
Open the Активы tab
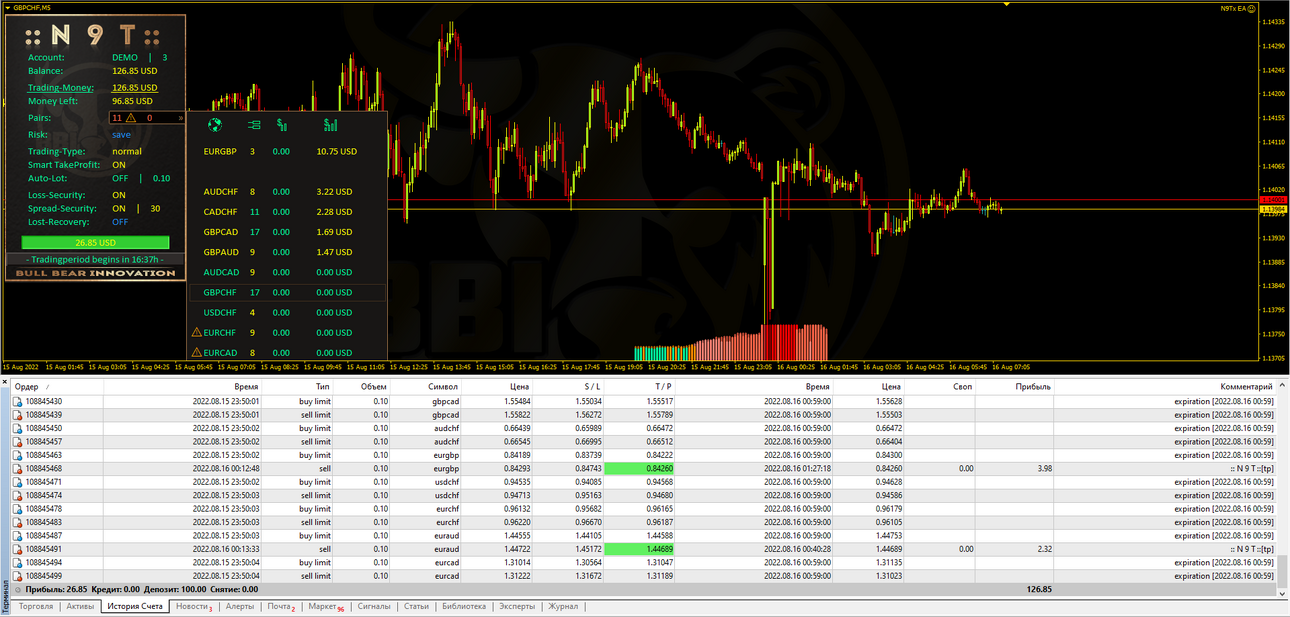80,607
